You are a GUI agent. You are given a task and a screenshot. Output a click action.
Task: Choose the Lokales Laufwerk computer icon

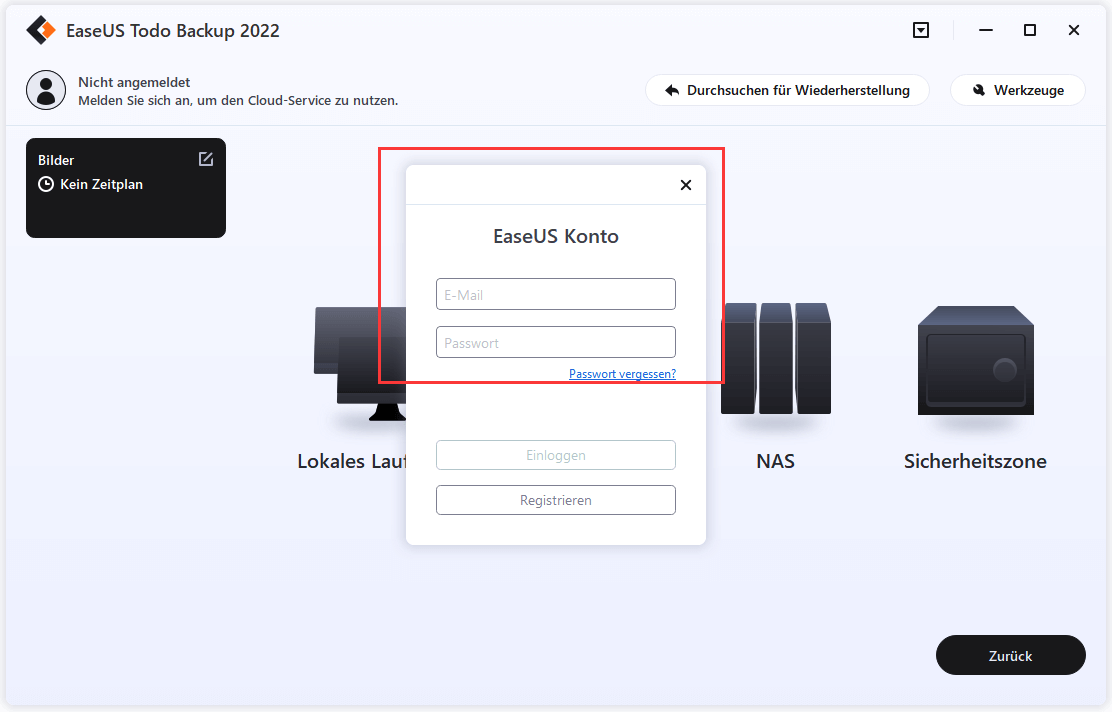click(x=360, y=363)
